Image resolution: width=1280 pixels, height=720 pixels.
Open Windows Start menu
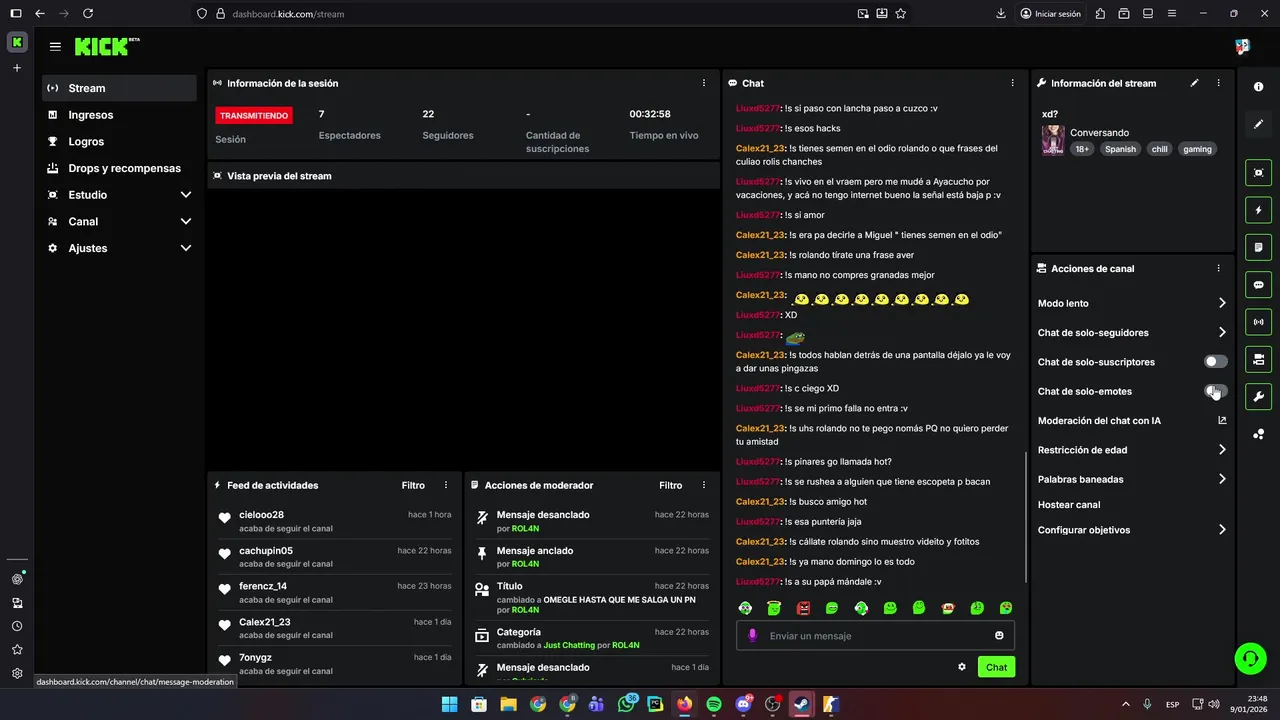pyautogui.click(x=449, y=704)
